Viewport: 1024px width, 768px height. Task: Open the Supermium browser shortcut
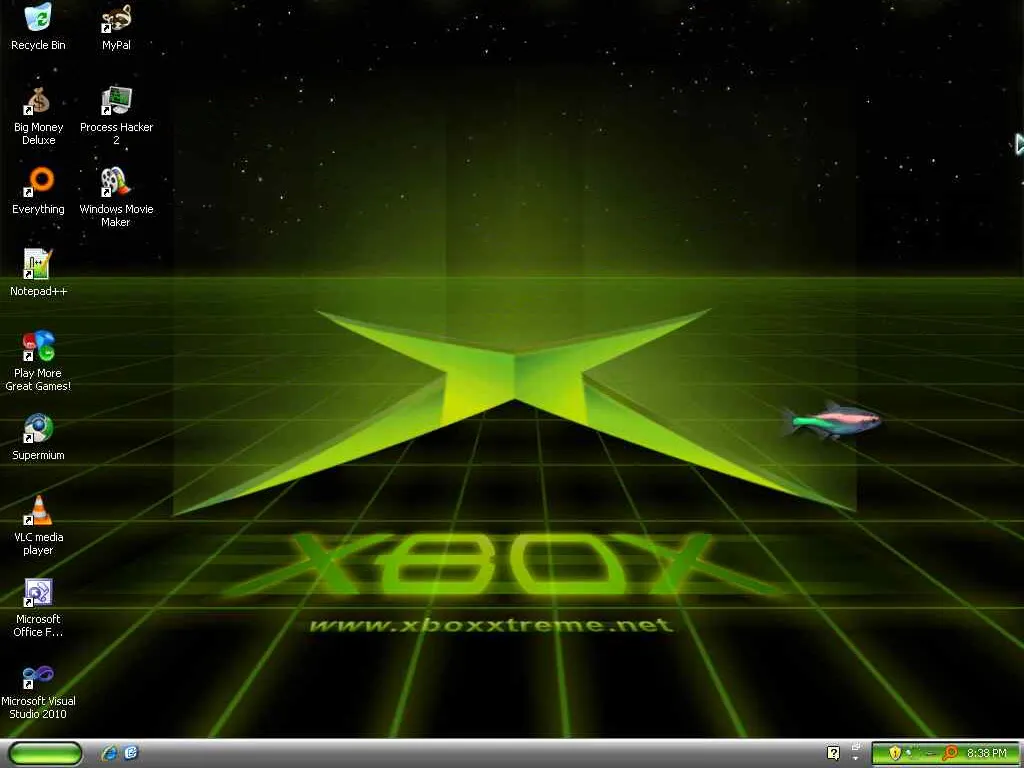tap(38, 438)
